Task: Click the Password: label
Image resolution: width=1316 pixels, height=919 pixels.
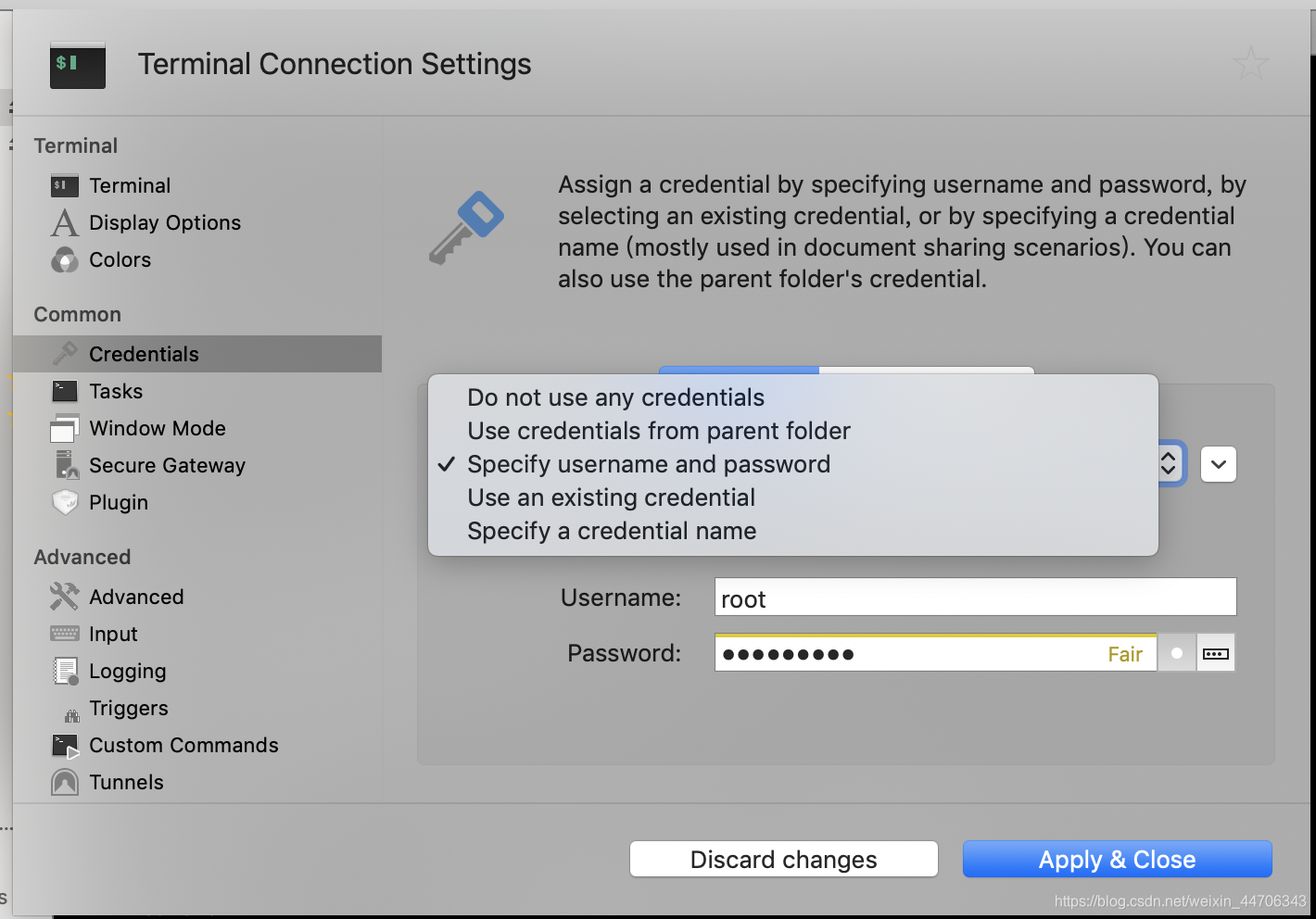Action: pos(625,653)
